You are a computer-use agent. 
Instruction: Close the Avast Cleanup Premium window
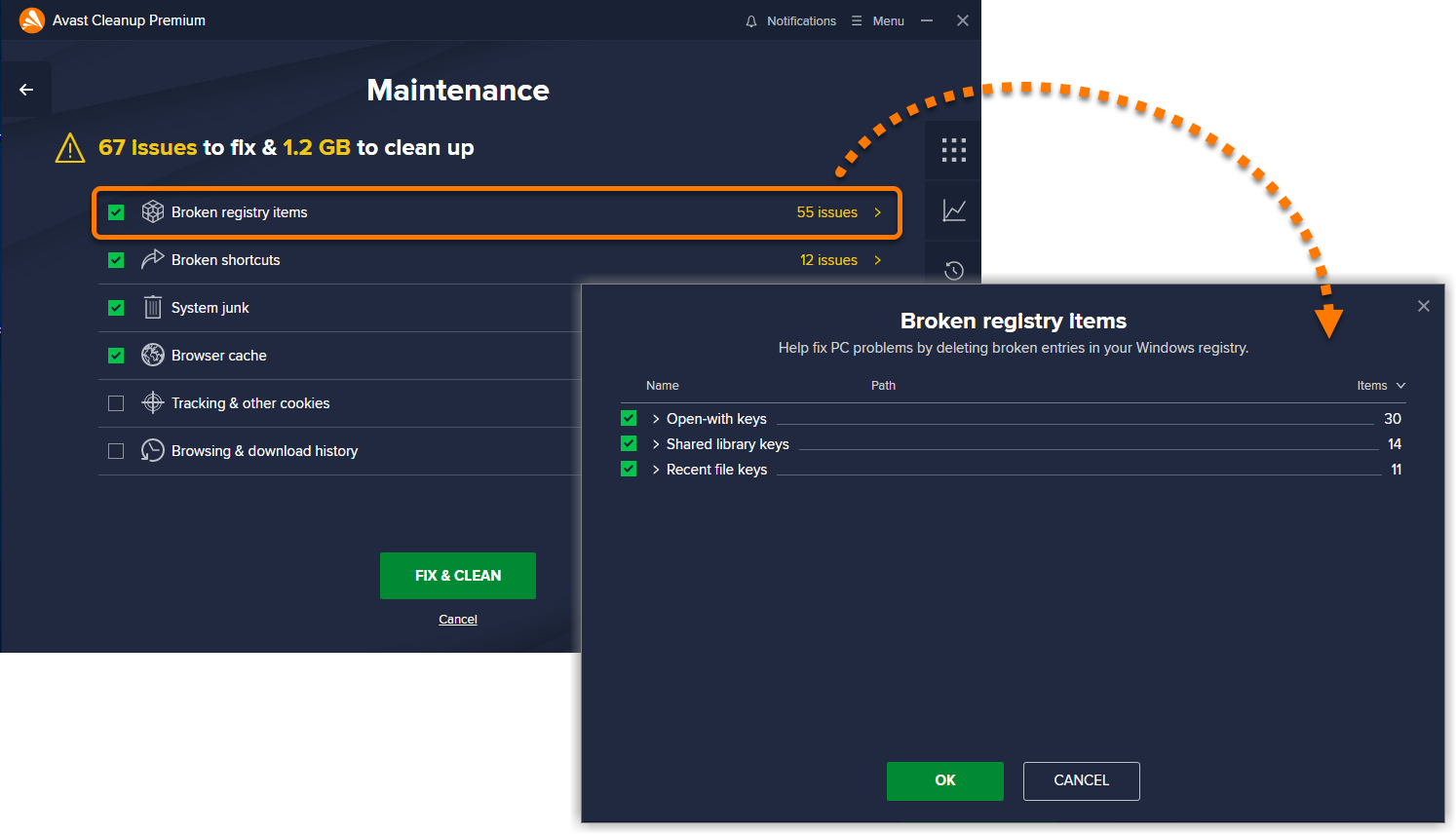click(x=963, y=20)
